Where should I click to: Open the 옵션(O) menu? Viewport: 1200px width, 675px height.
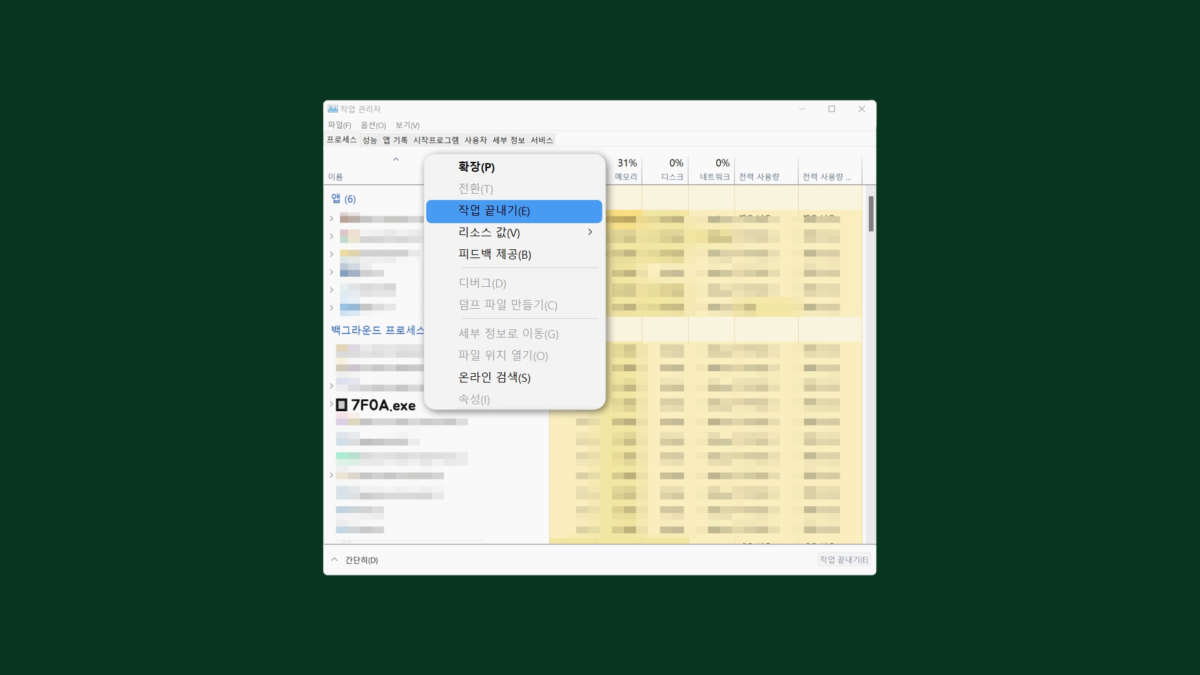point(373,125)
